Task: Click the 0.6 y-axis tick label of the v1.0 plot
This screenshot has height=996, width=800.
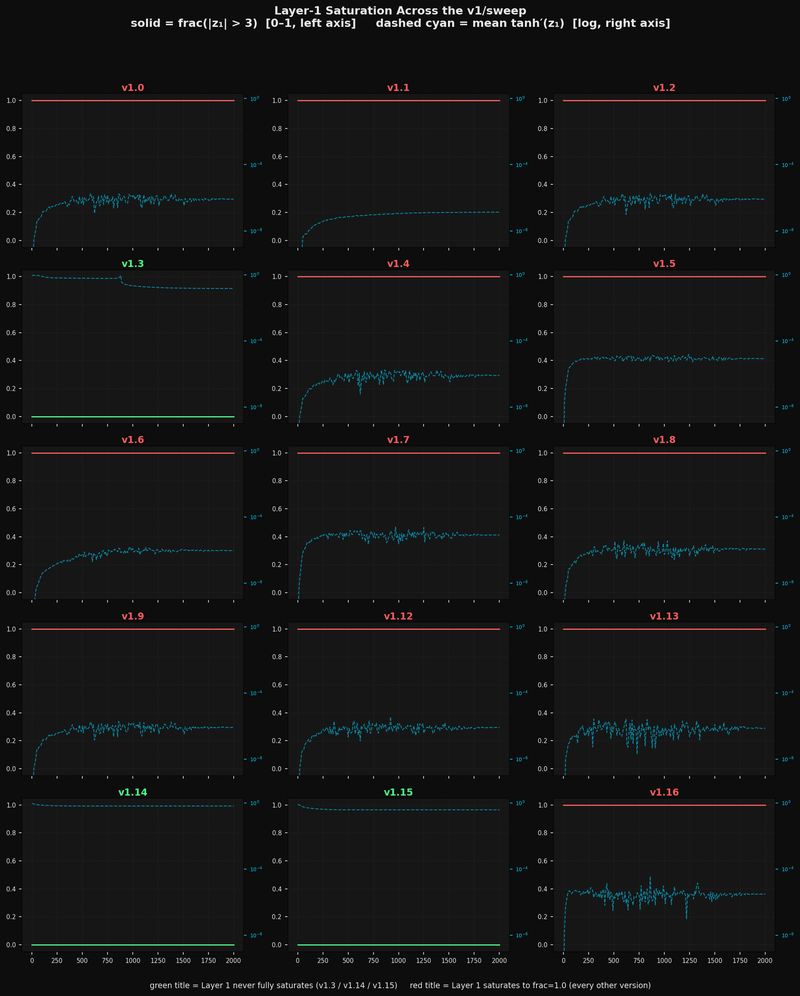Action: point(11,157)
